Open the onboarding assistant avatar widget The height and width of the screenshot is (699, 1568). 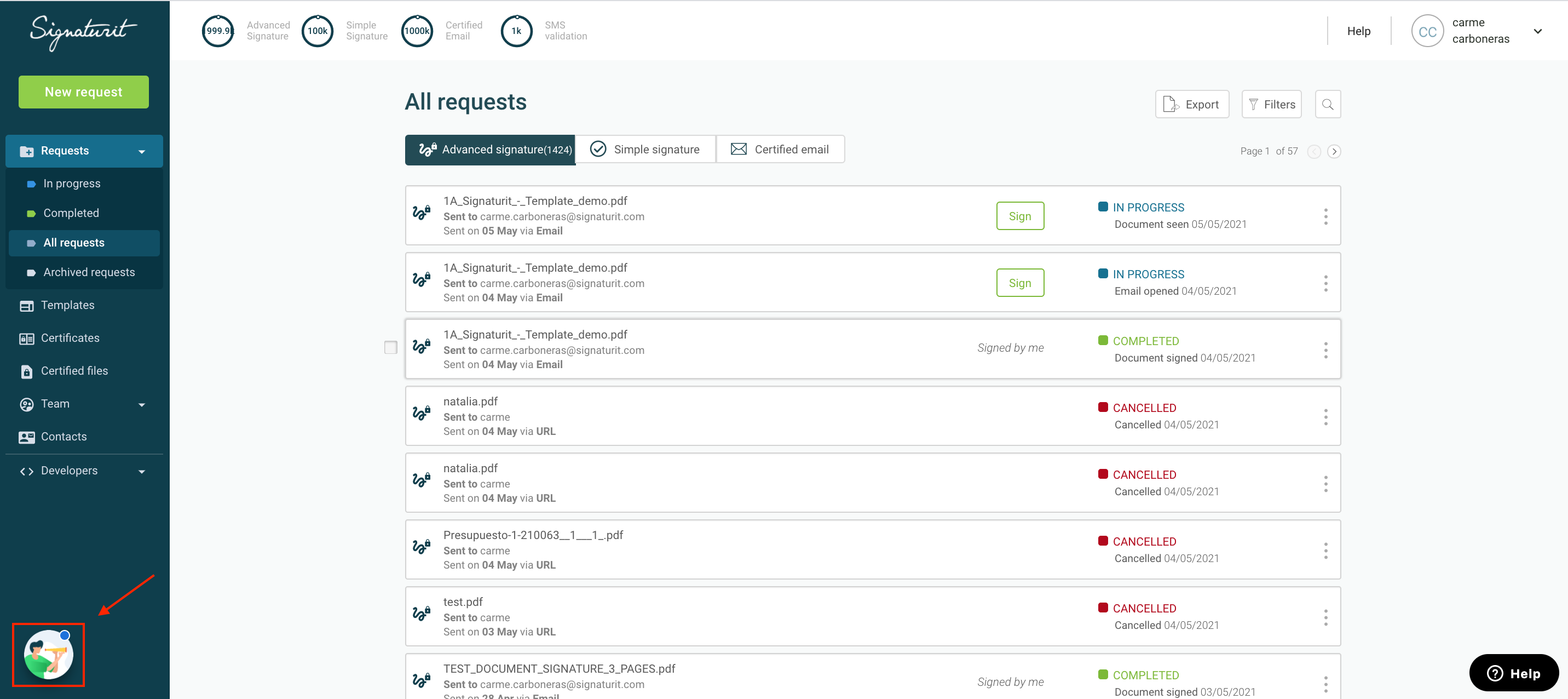[49, 655]
